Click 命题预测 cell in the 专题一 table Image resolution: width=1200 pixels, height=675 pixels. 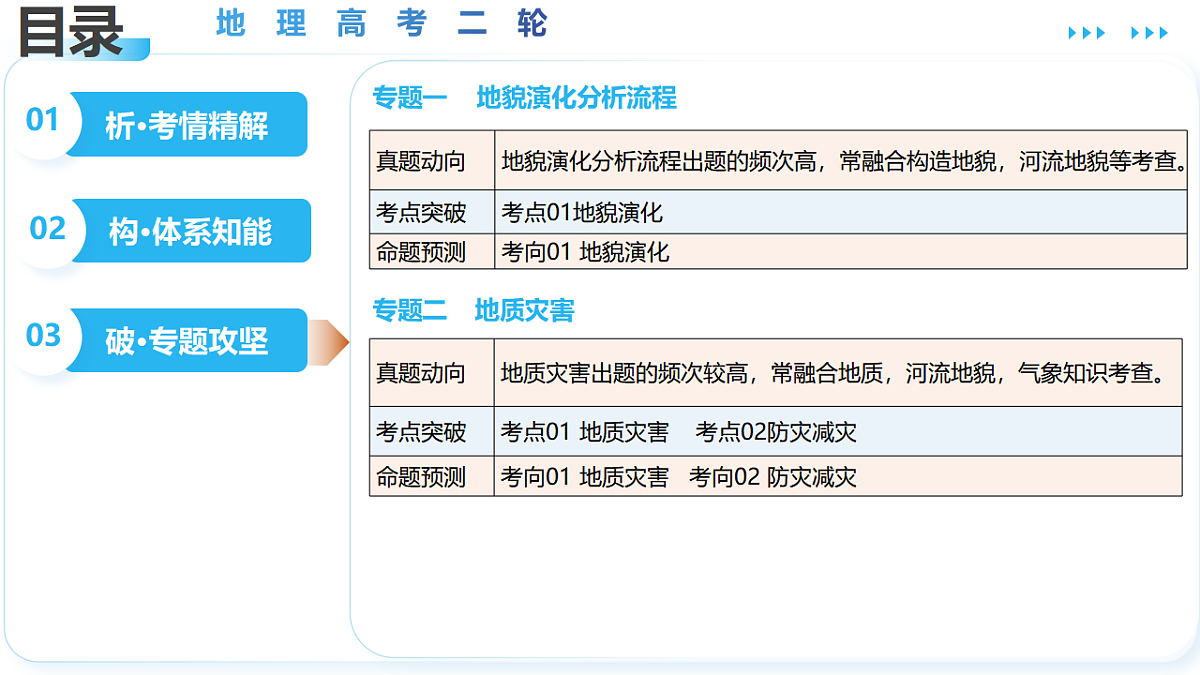click(432, 252)
